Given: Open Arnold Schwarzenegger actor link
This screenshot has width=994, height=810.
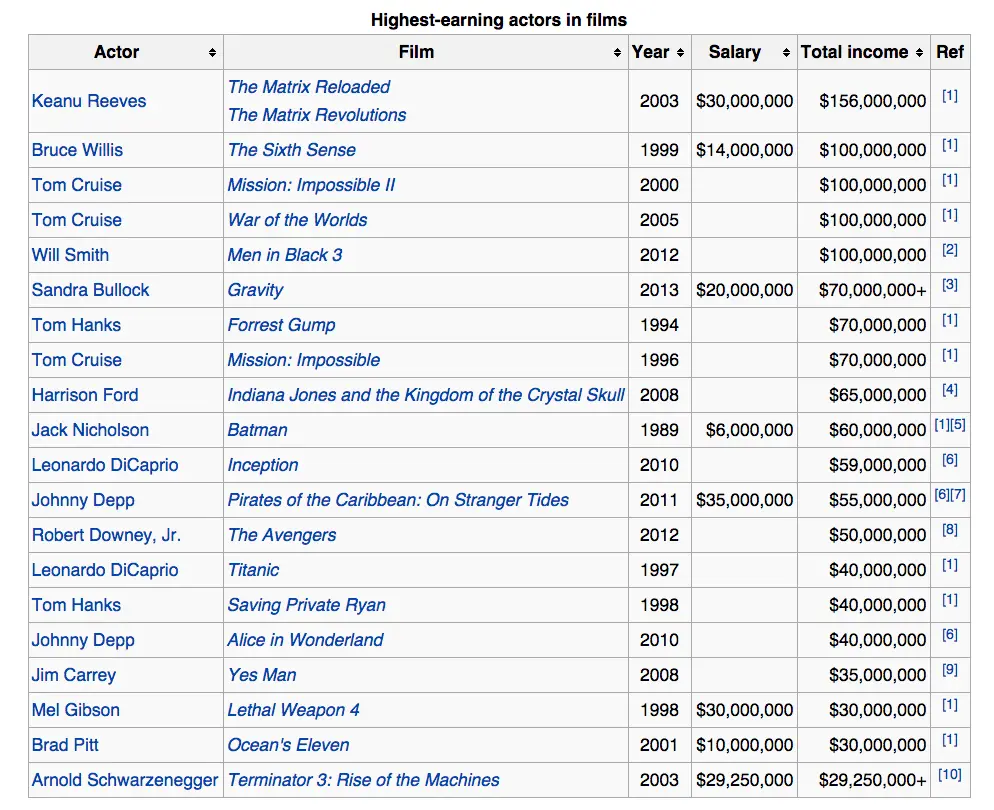Looking at the screenshot, I should tap(125, 780).
